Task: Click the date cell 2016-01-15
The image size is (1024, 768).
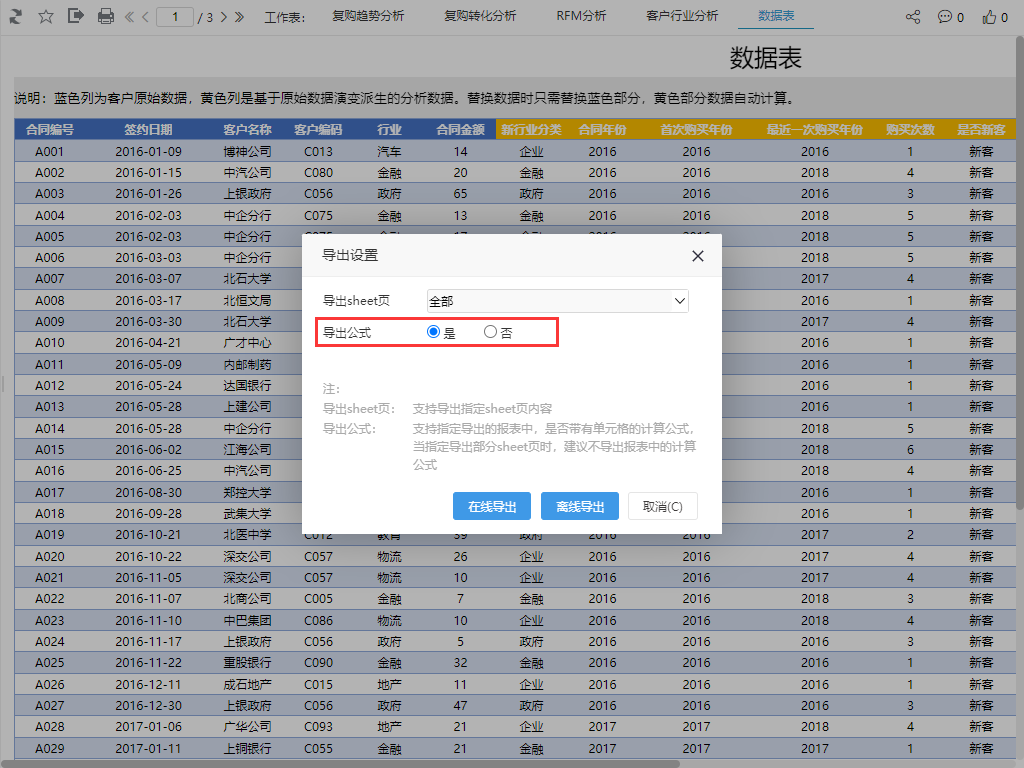Action: click(148, 172)
